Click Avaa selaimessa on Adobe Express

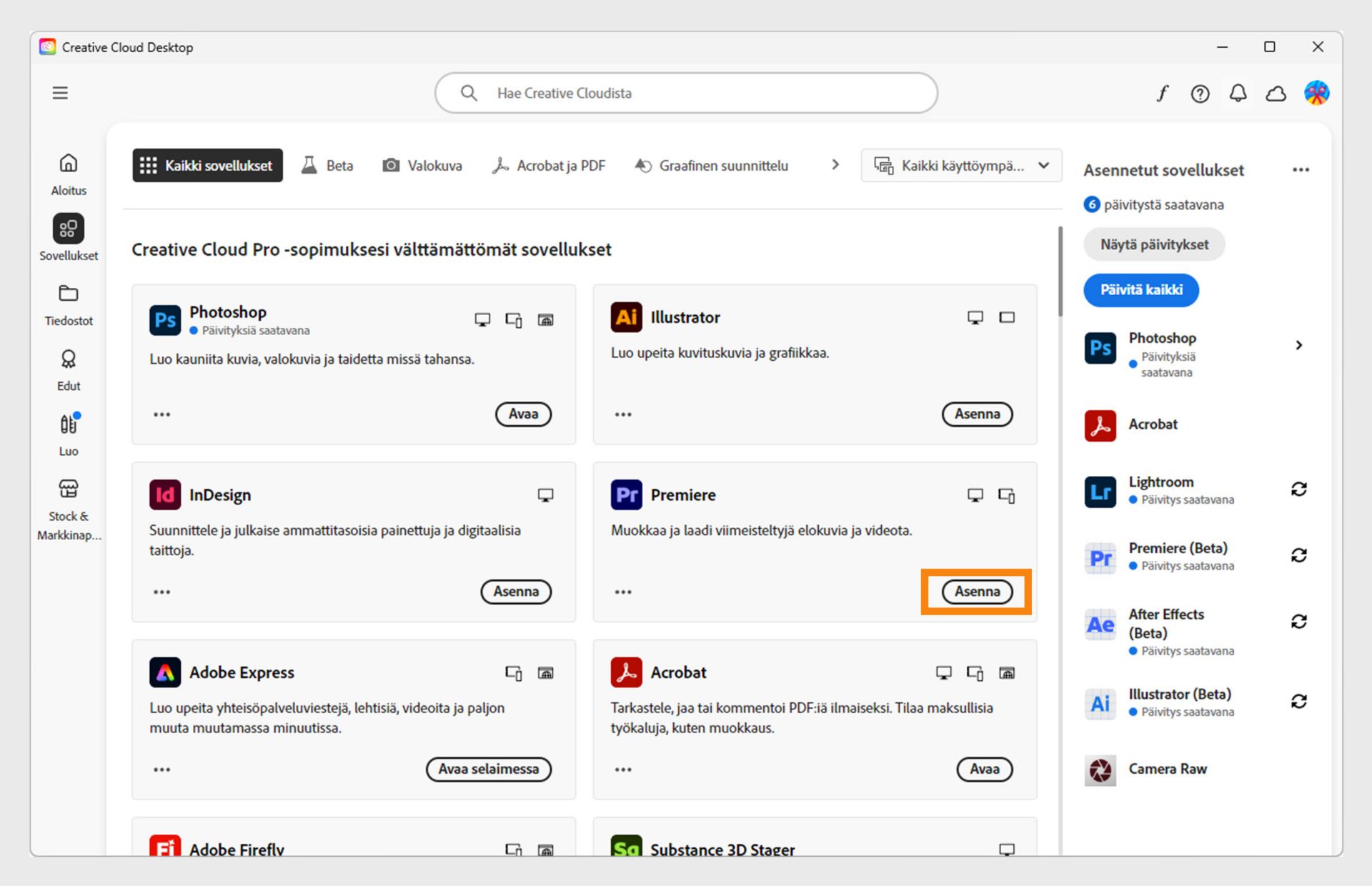click(489, 769)
